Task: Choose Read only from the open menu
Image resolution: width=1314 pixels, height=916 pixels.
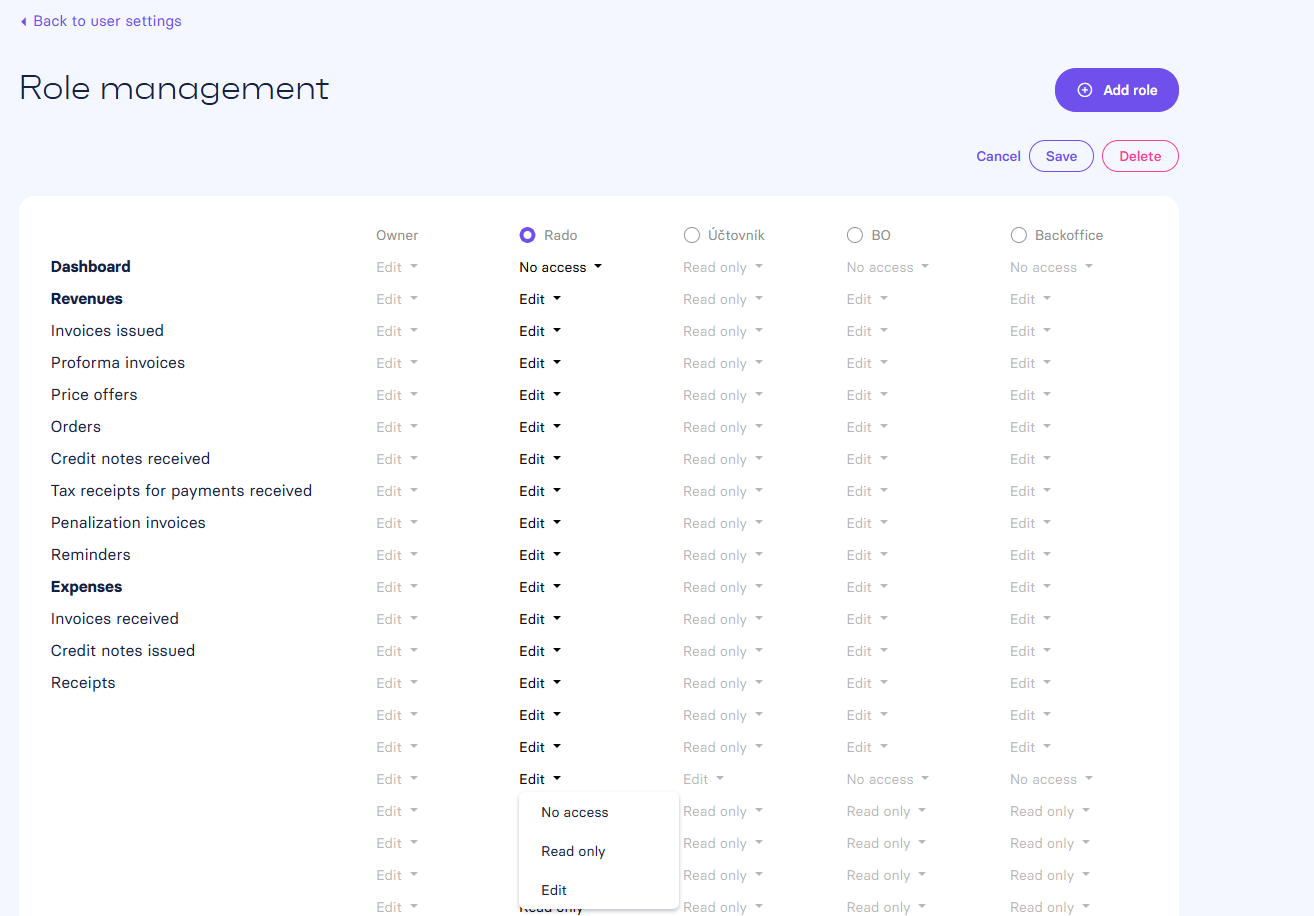Action: tap(598, 851)
